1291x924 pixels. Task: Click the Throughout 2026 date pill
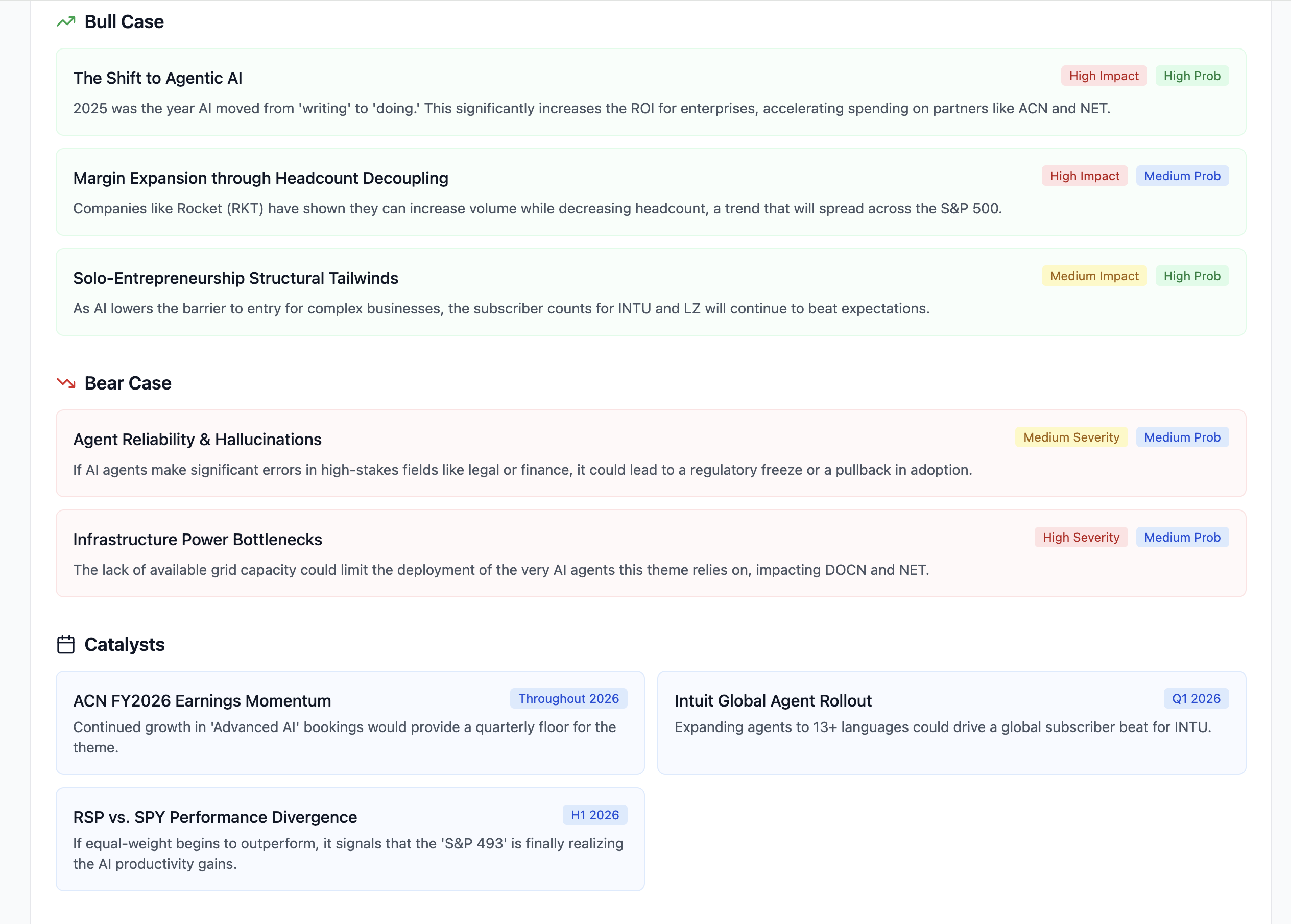point(568,698)
